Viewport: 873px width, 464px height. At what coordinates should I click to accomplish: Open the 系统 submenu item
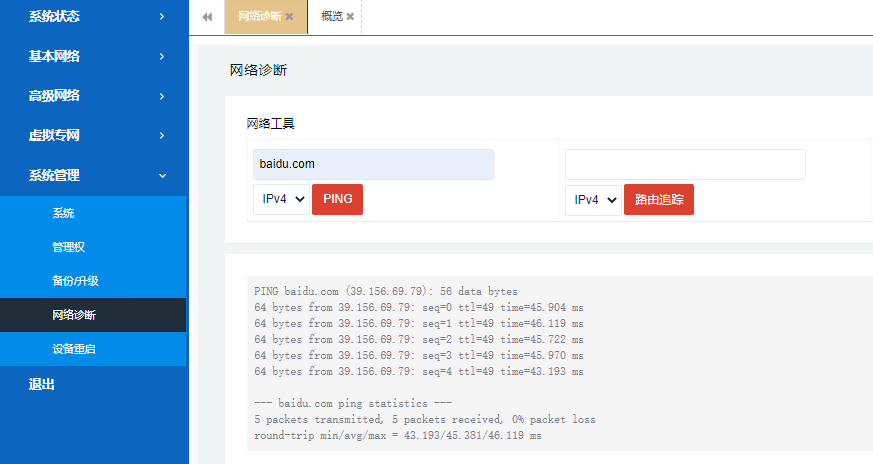63,213
